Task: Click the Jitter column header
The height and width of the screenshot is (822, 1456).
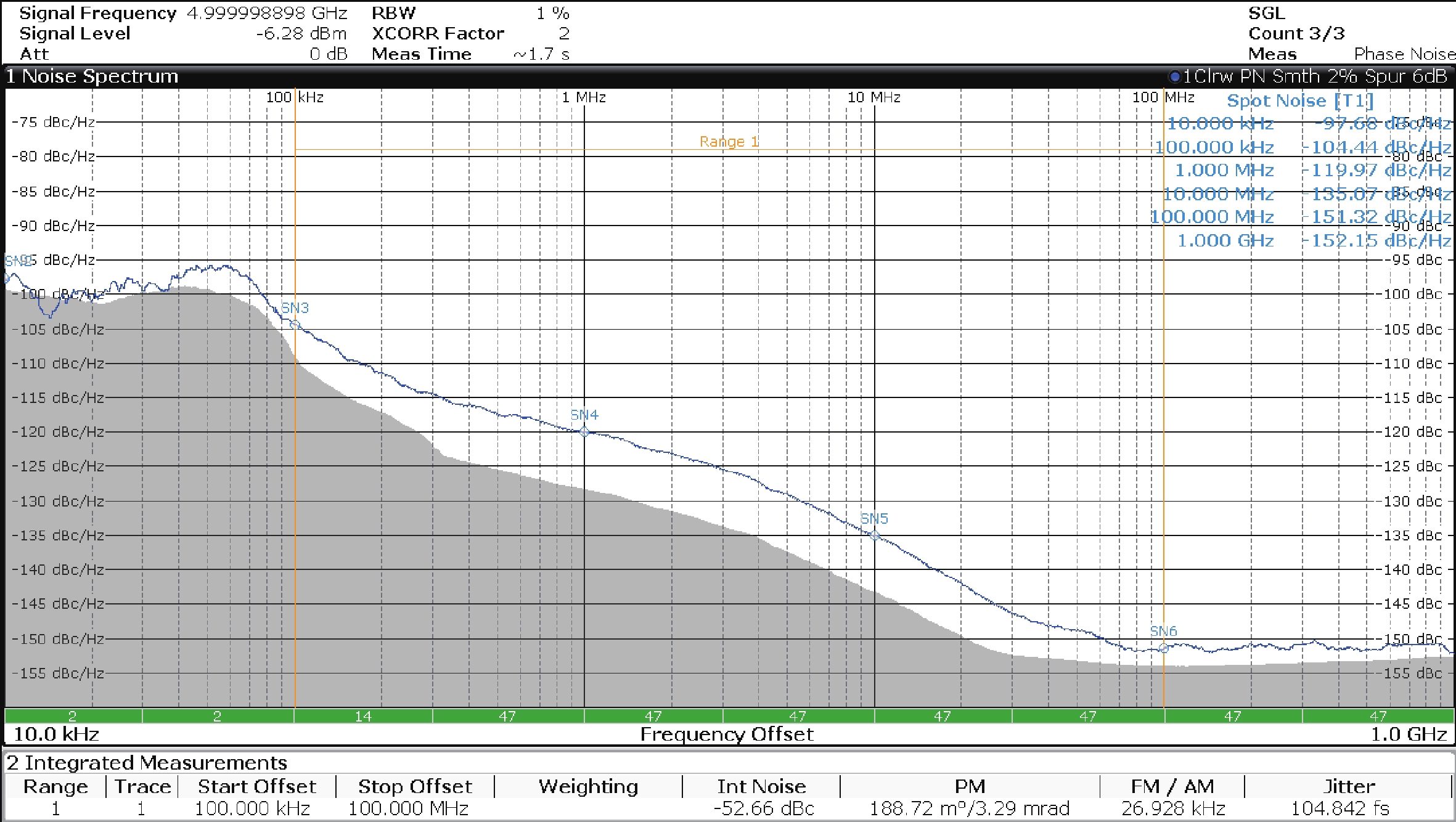Action: tap(1348, 786)
